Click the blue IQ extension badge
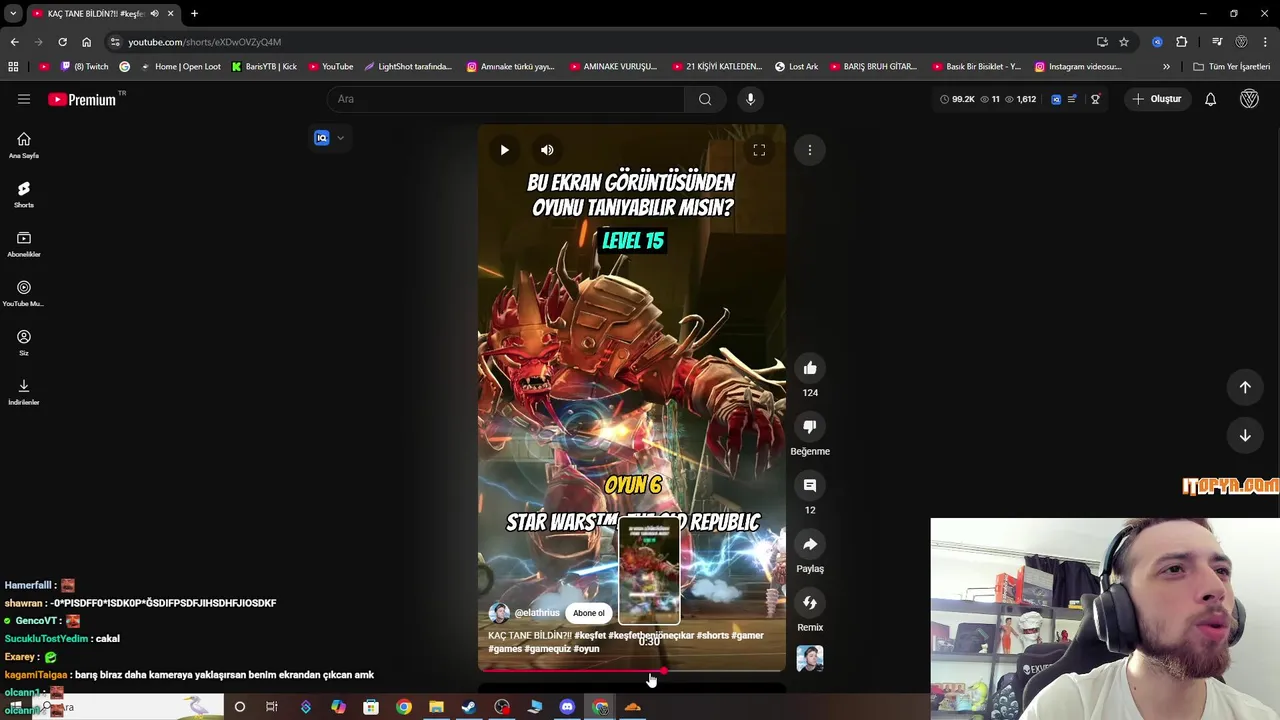Screen dimensions: 1280x720 coord(322,138)
